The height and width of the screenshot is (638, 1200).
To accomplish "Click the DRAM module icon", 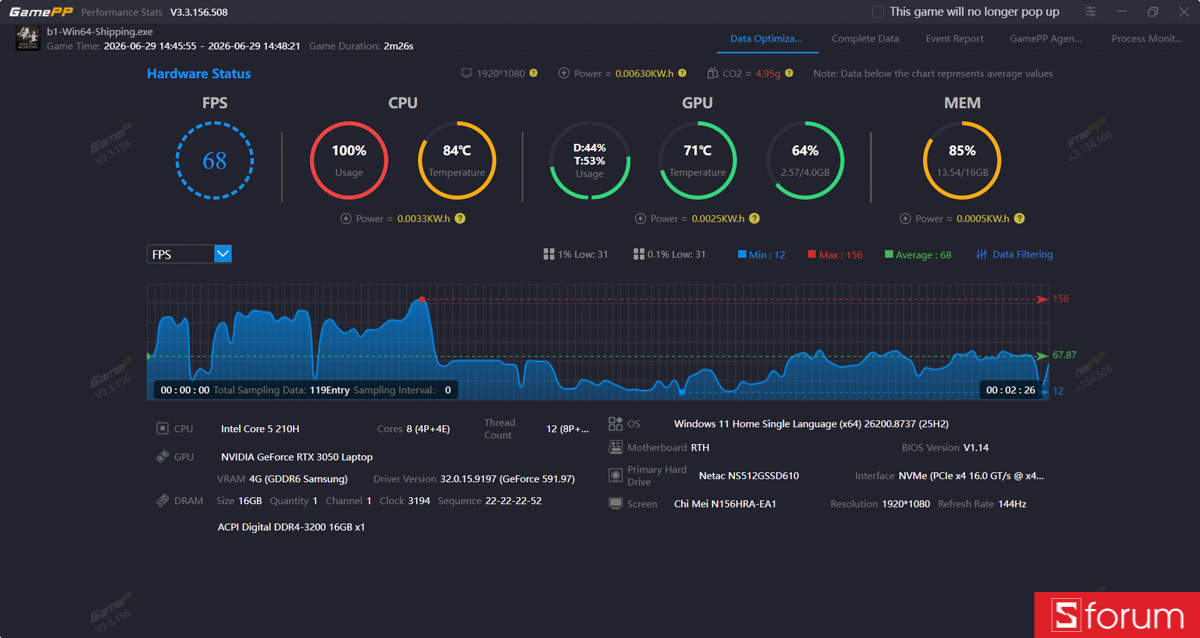I will pyautogui.click(x=162, y=501).
